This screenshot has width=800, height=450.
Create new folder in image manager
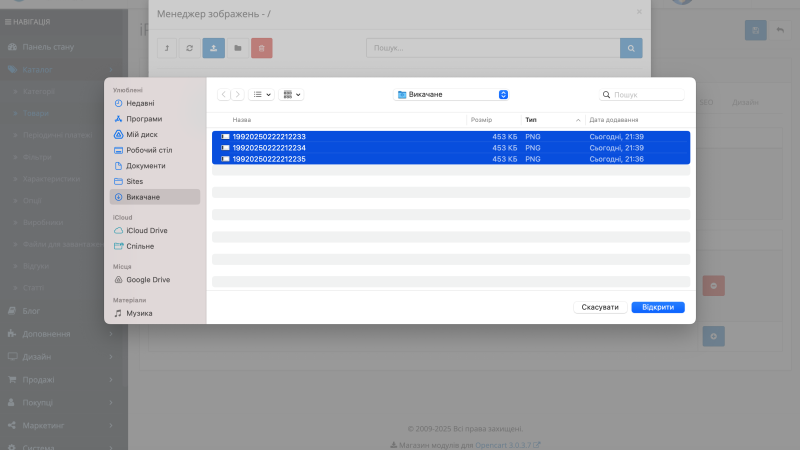238,48
